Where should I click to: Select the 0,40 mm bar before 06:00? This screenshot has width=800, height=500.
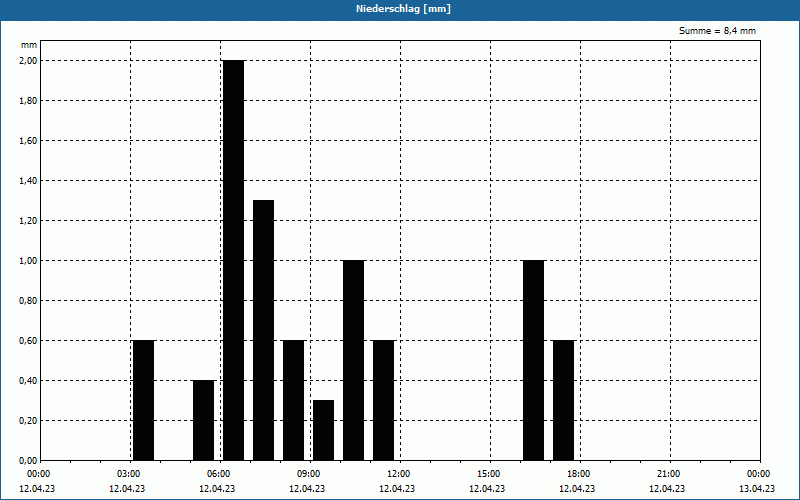coord(204,420)
